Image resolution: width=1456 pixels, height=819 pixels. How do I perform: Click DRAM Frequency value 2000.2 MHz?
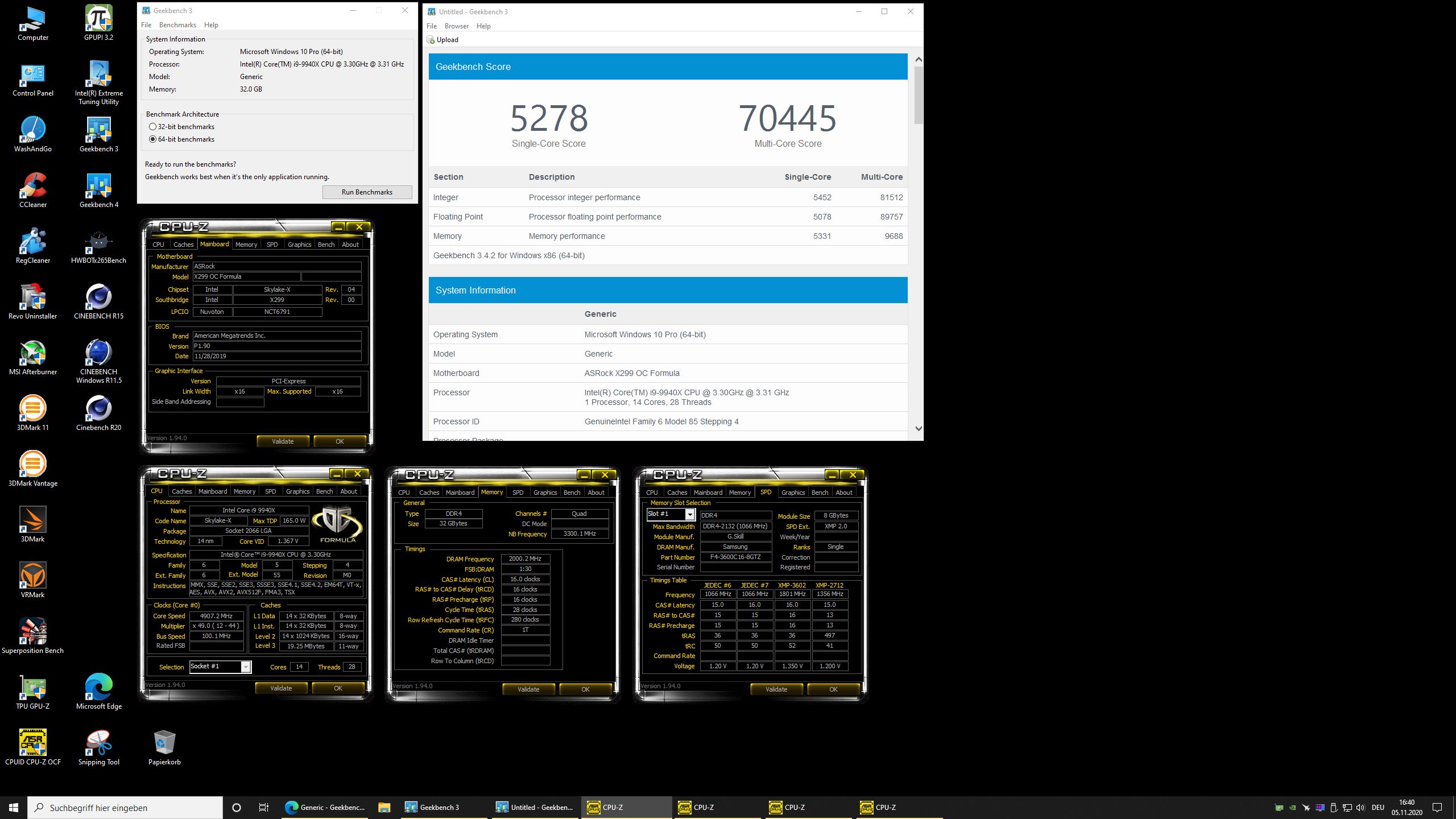pos(525,559)
